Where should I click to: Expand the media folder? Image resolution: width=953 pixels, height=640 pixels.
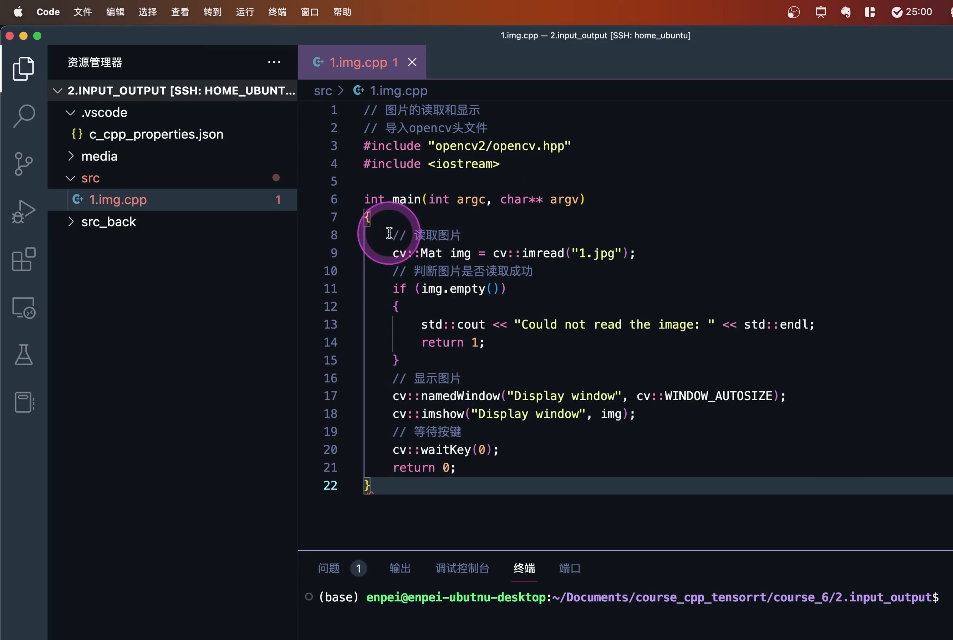[99, 156]
